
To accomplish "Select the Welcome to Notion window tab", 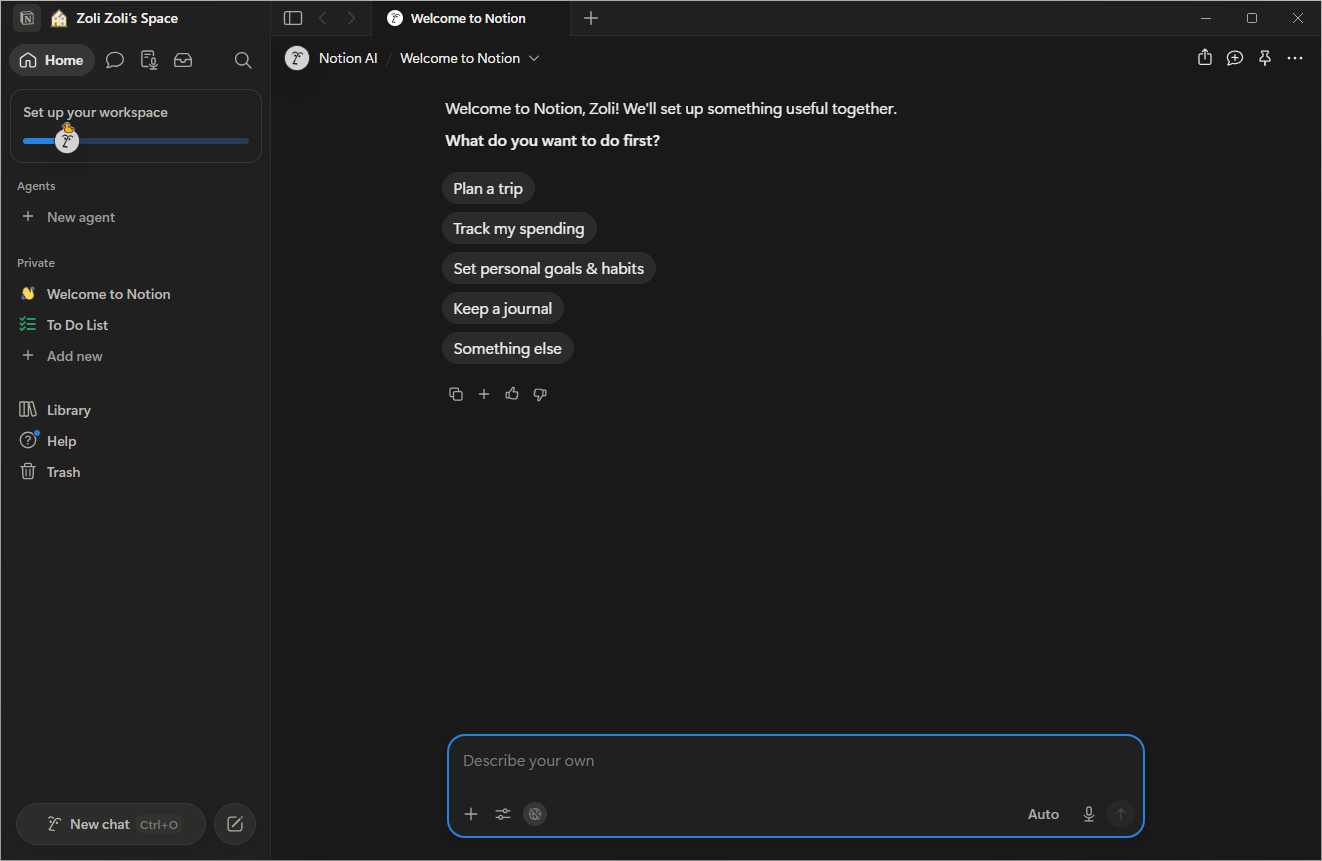I will [x=470, y=18].
